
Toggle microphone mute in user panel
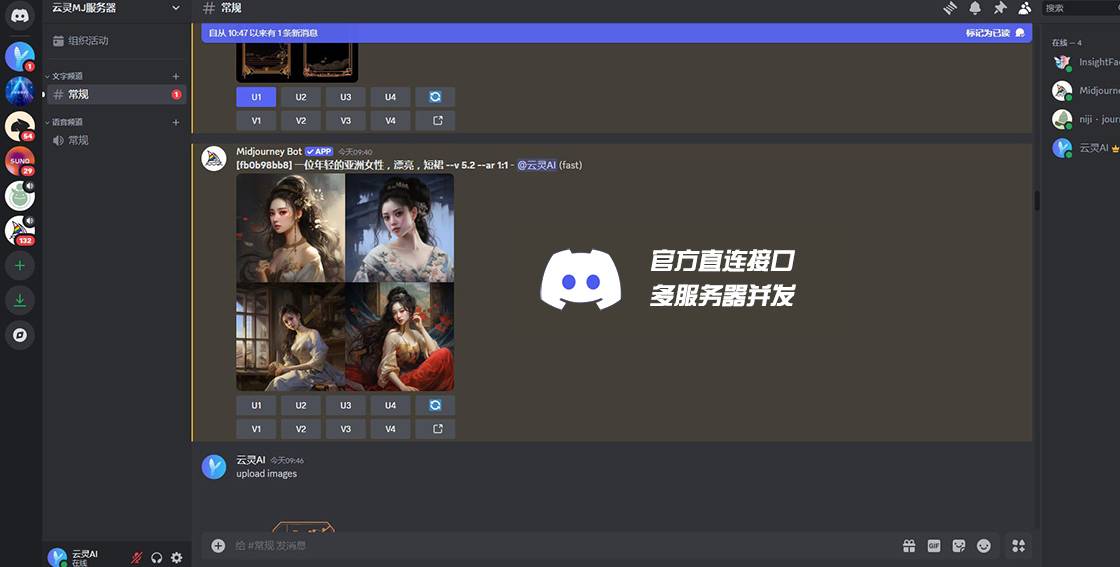[136, 558]
